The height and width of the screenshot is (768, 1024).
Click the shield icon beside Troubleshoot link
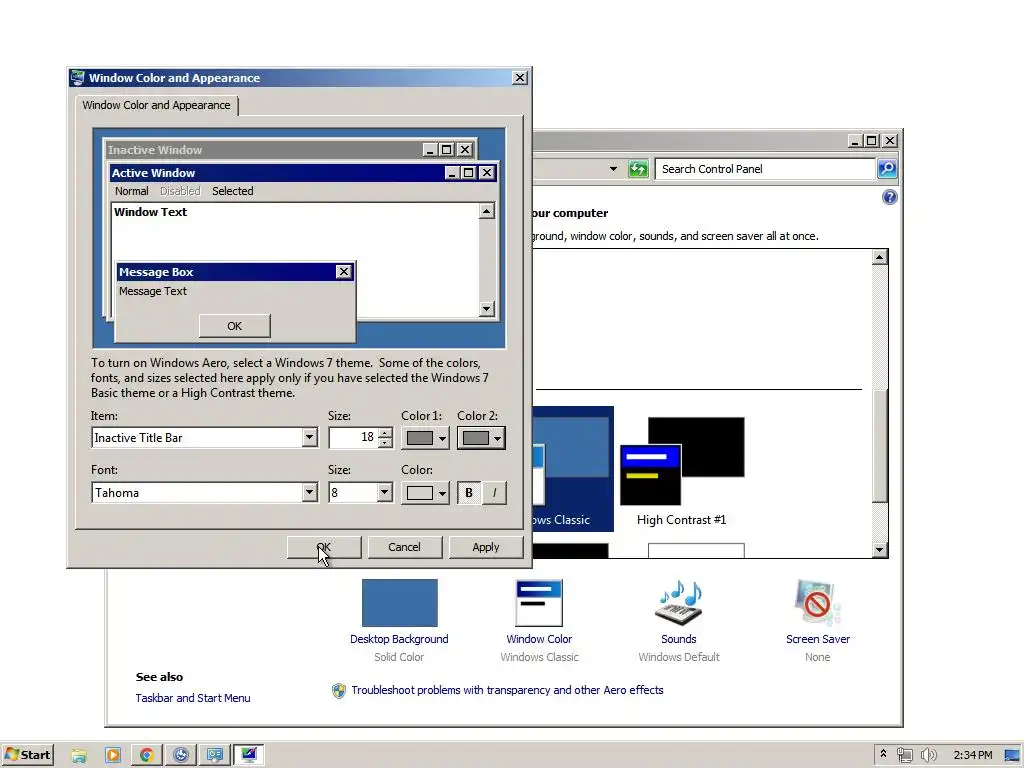point(338,690)
